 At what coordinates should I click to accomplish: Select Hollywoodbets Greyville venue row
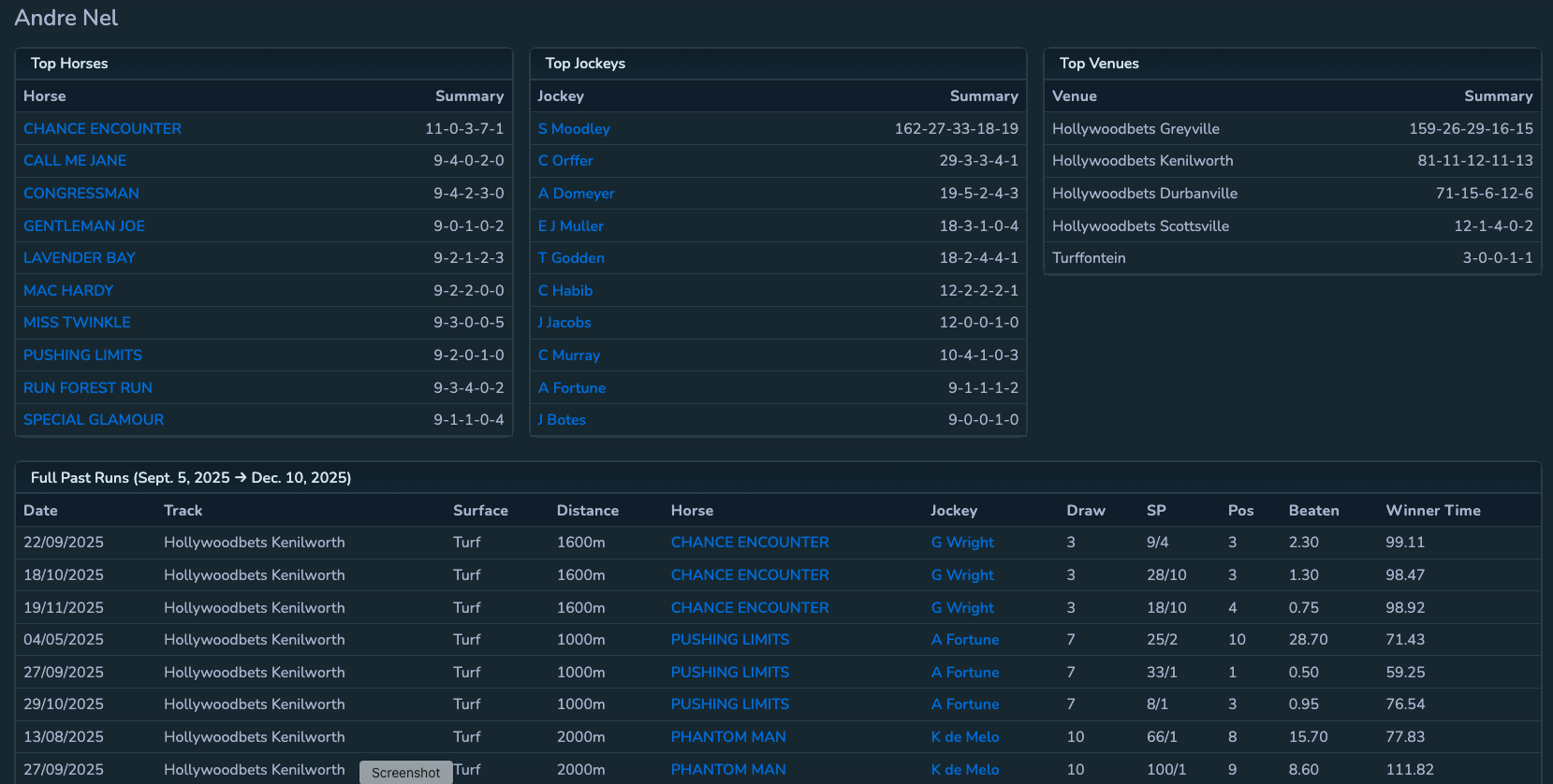[1293, 128]
